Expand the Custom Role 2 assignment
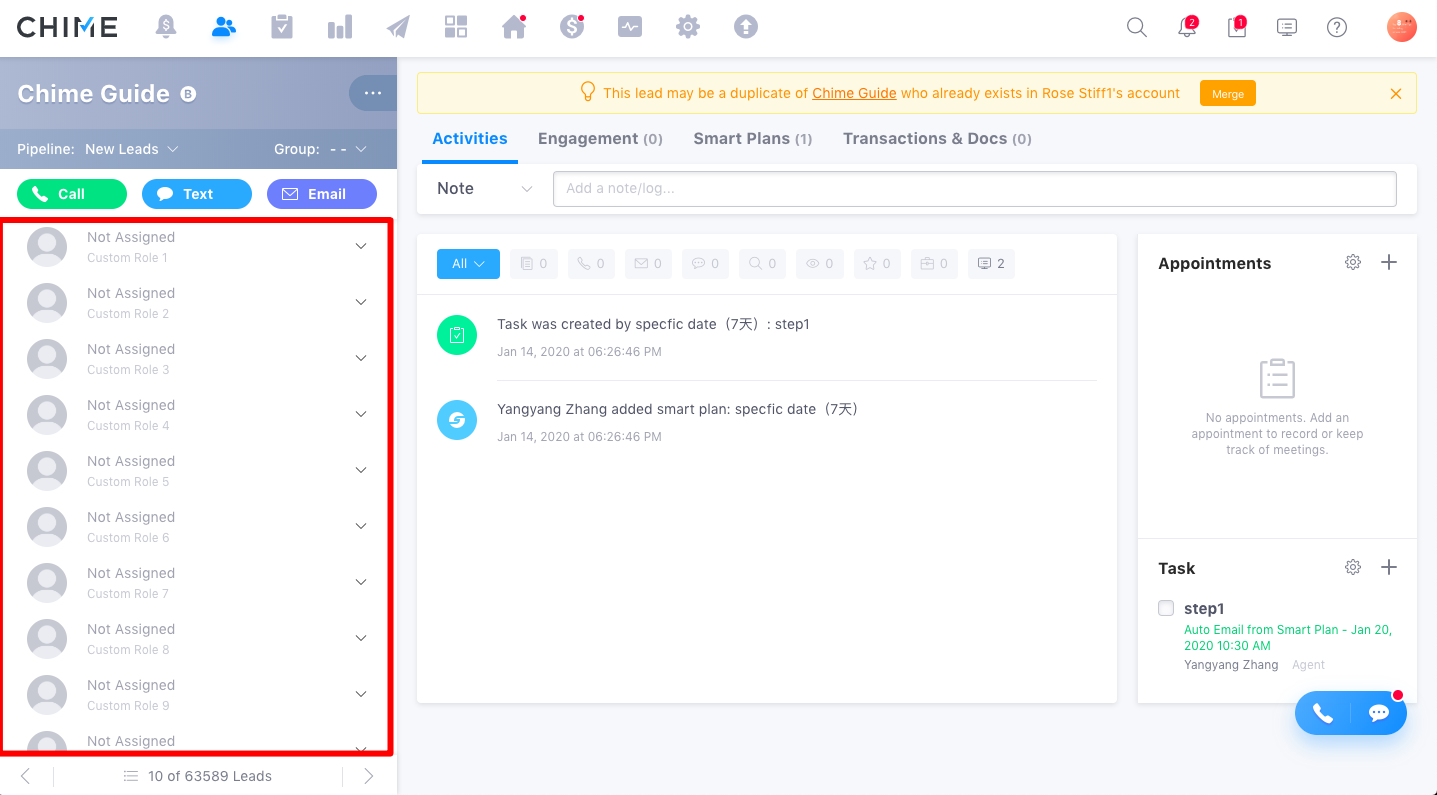 pyautogui.click(x=361, y=302)
